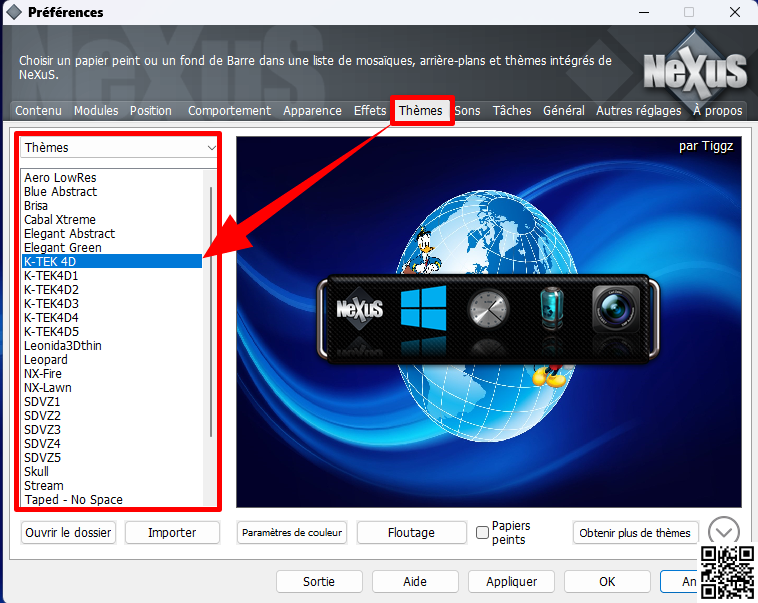Click the clock icon in the dock preview
Screen dimensions: 758x603
click(x=488, y=309)
